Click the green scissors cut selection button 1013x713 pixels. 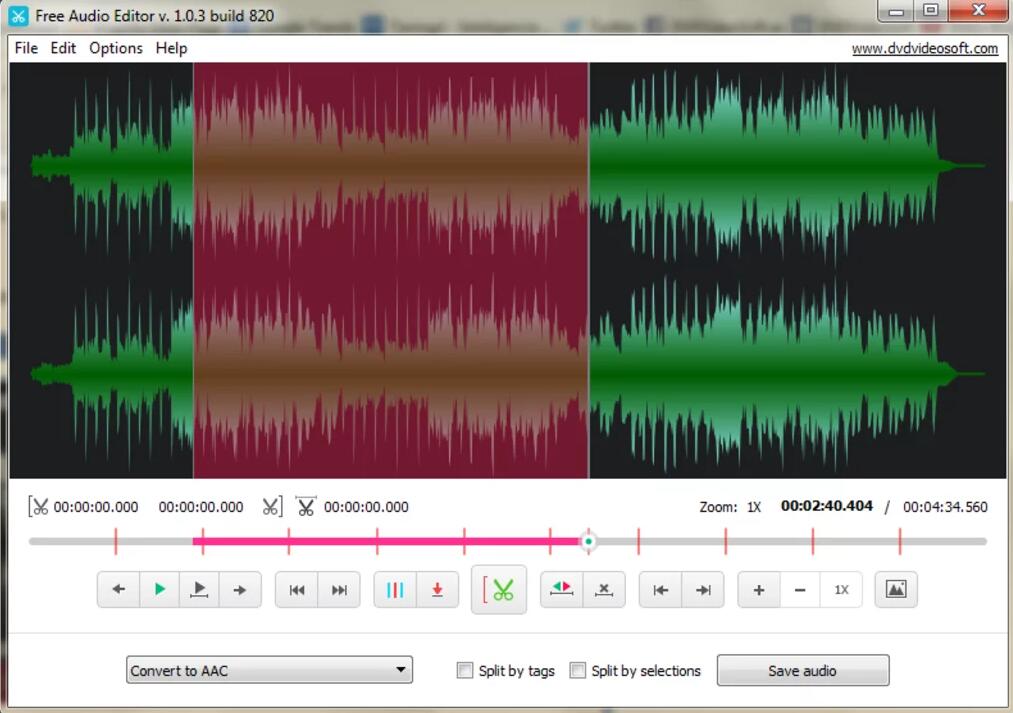coord(499,590)
